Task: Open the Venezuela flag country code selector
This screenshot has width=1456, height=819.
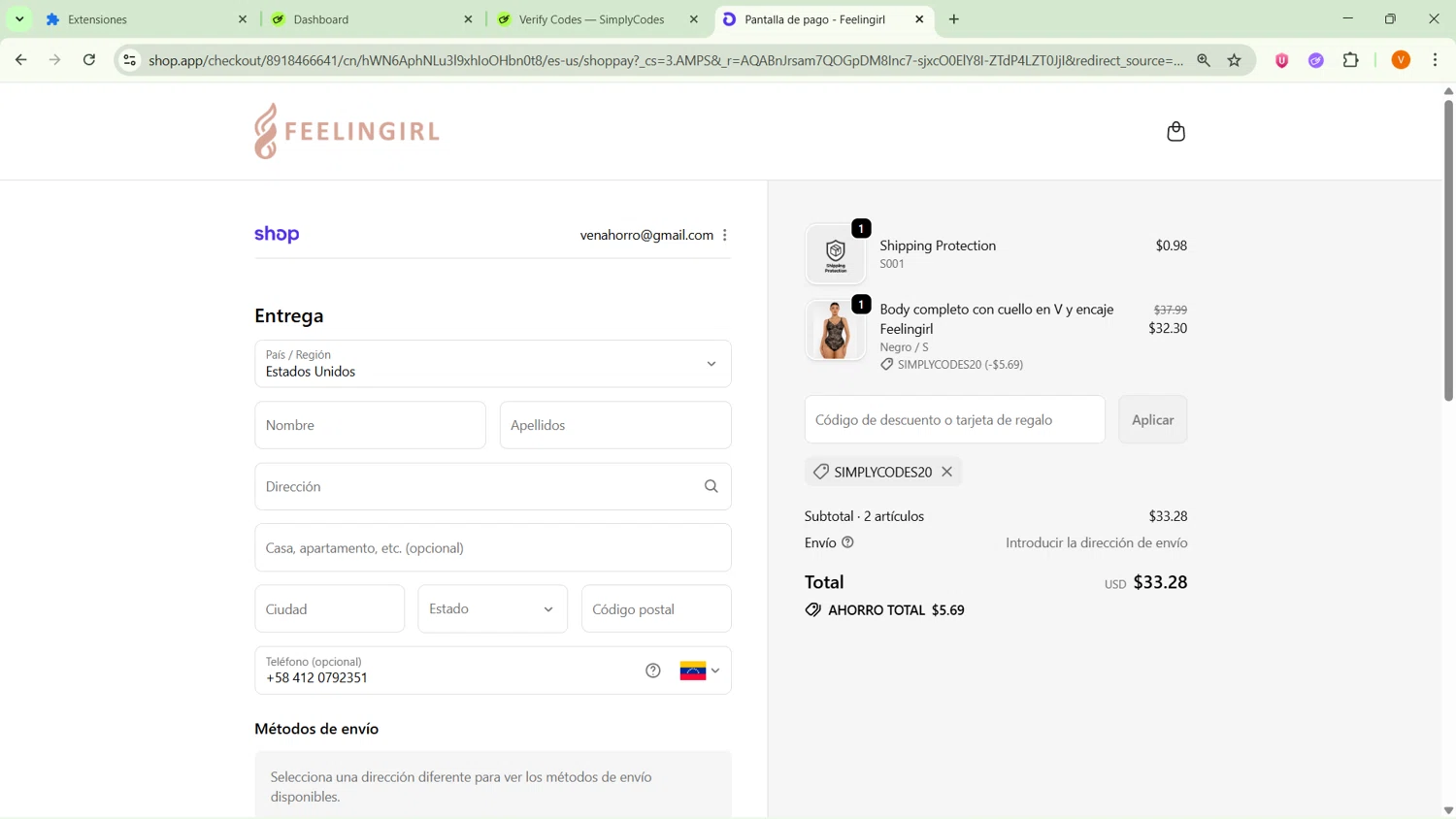Action: (700, 671)
